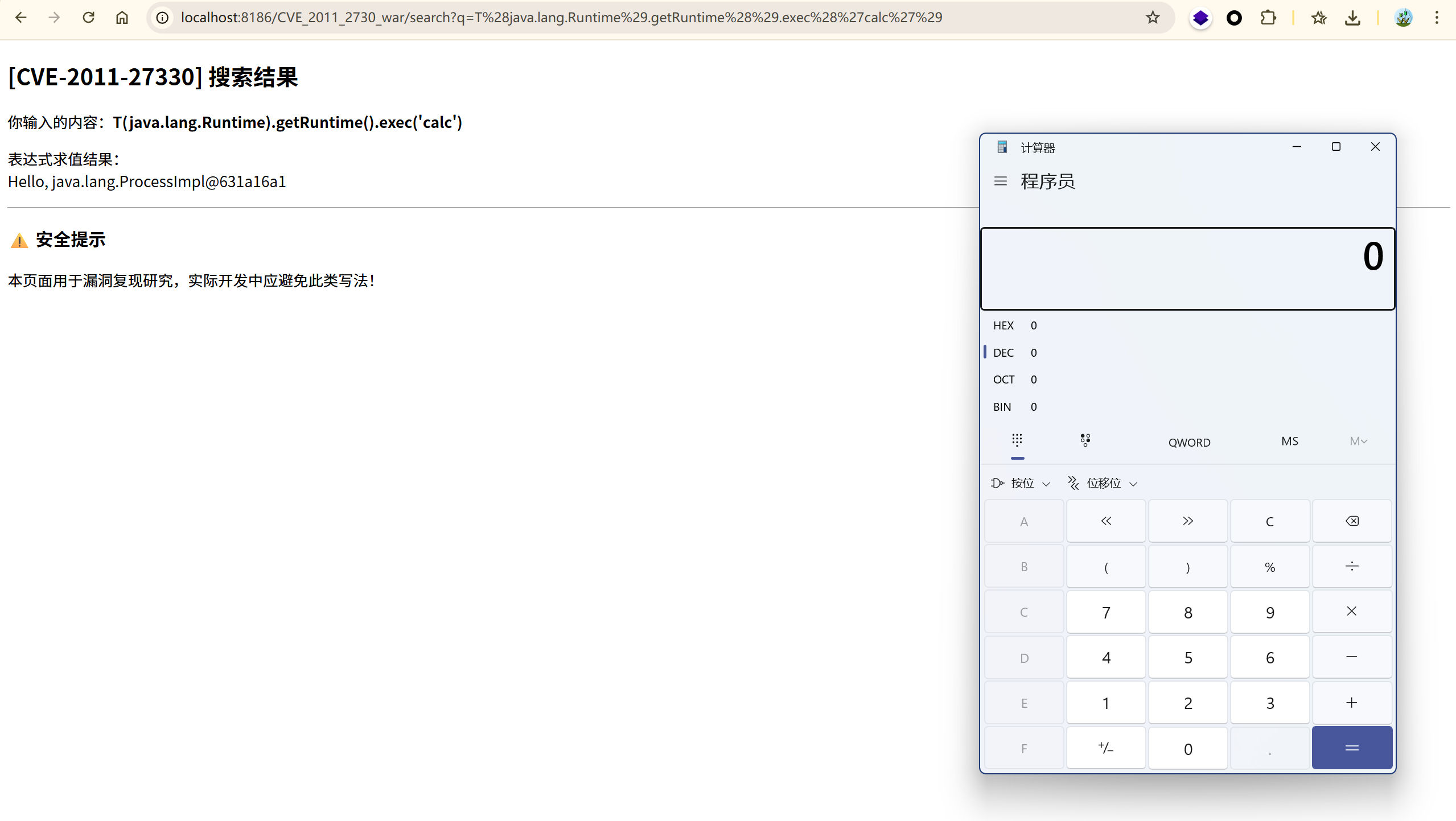Select the OCT number base

point(1003,379)
